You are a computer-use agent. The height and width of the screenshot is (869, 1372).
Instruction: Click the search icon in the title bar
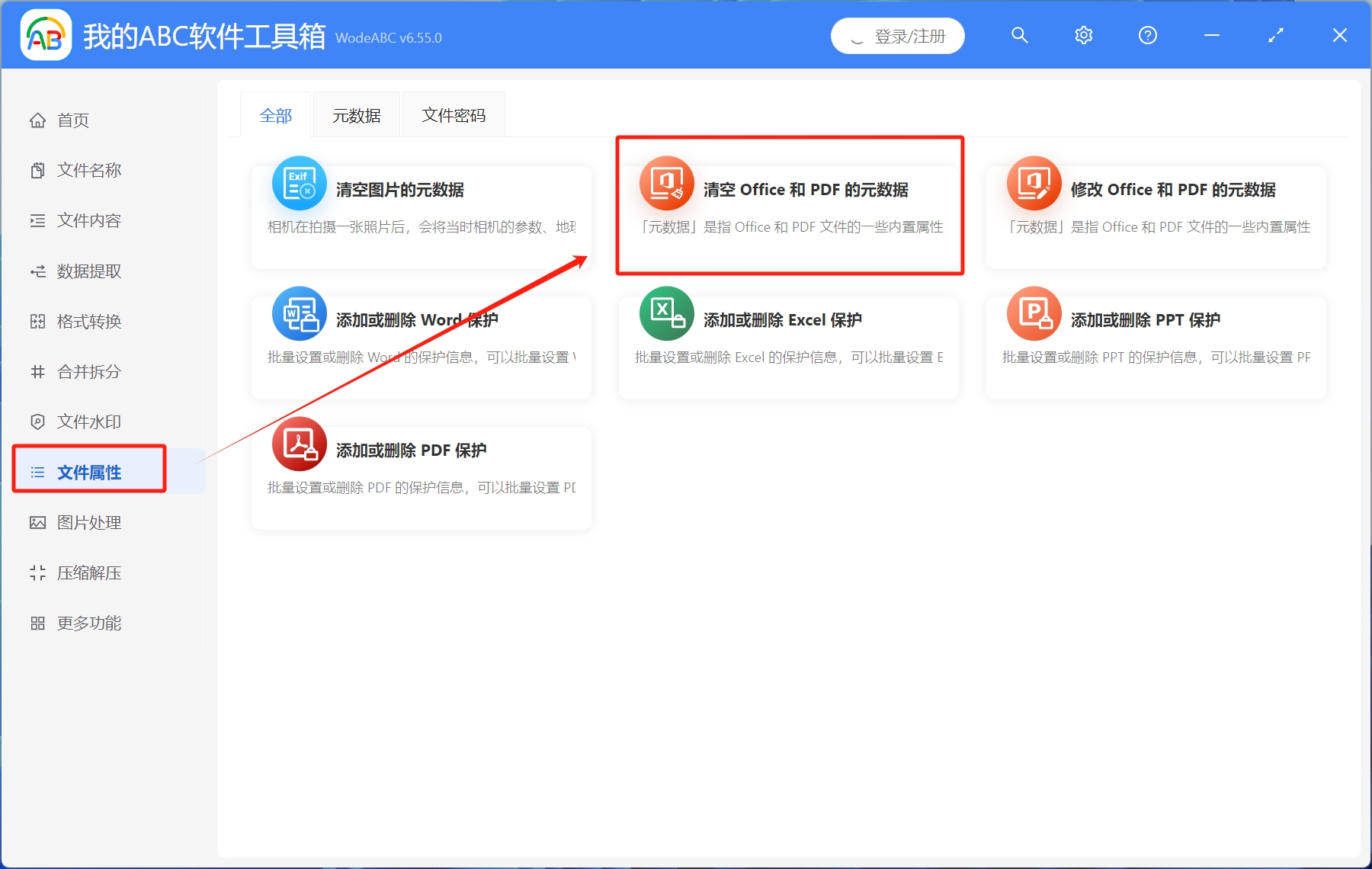1019,35
